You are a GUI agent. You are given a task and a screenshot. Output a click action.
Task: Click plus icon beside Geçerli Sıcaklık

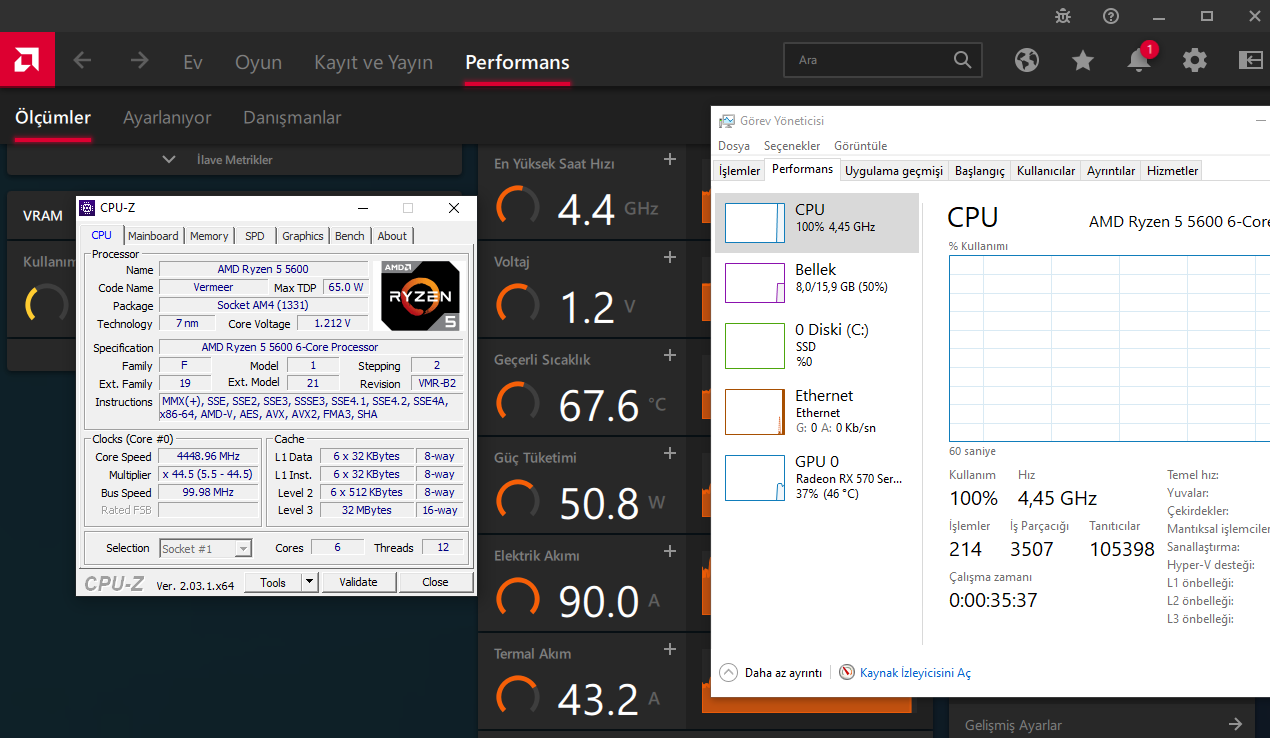click(x=670, y=355)
